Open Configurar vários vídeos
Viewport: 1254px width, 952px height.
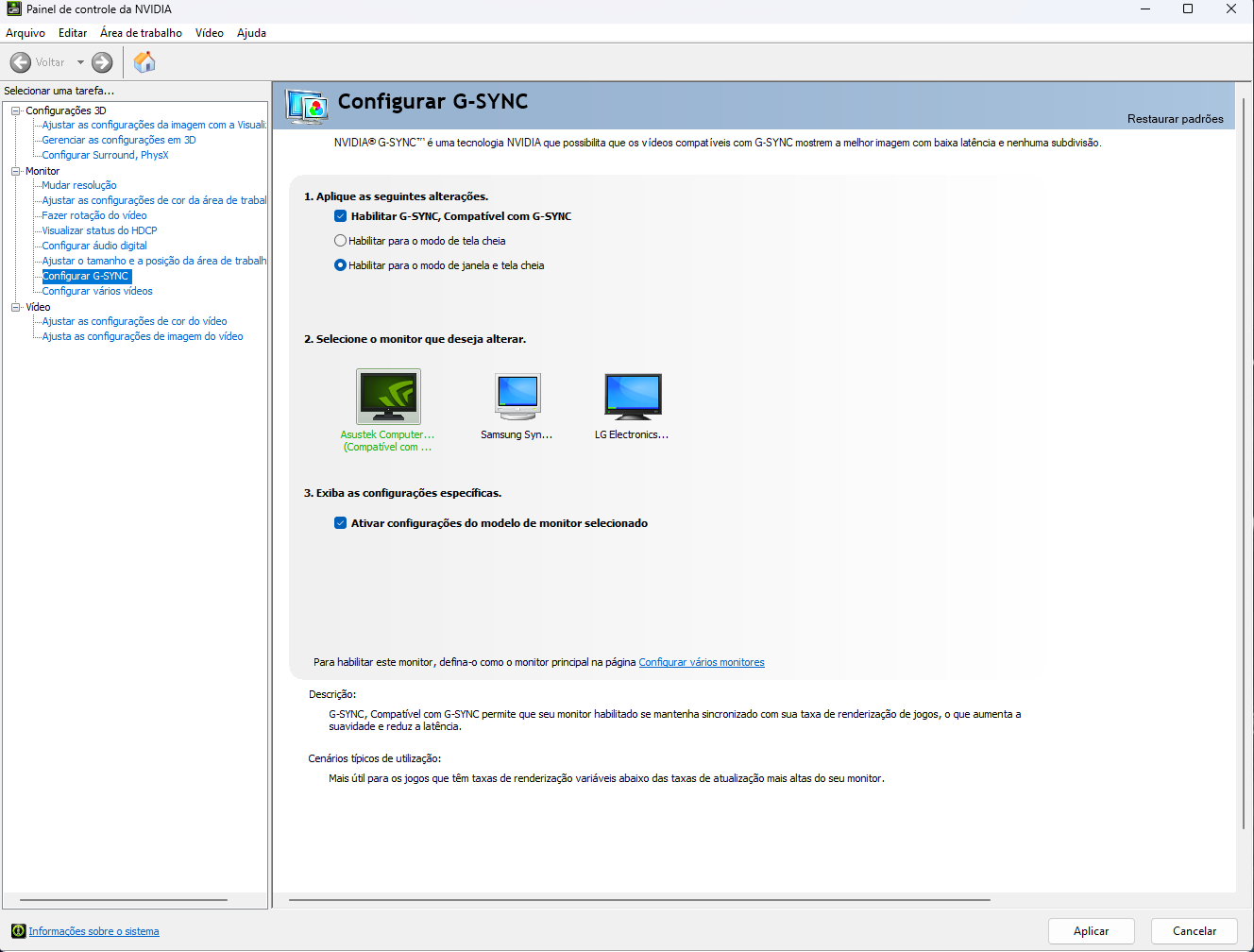pyautogui.click(x=97, y=291)
